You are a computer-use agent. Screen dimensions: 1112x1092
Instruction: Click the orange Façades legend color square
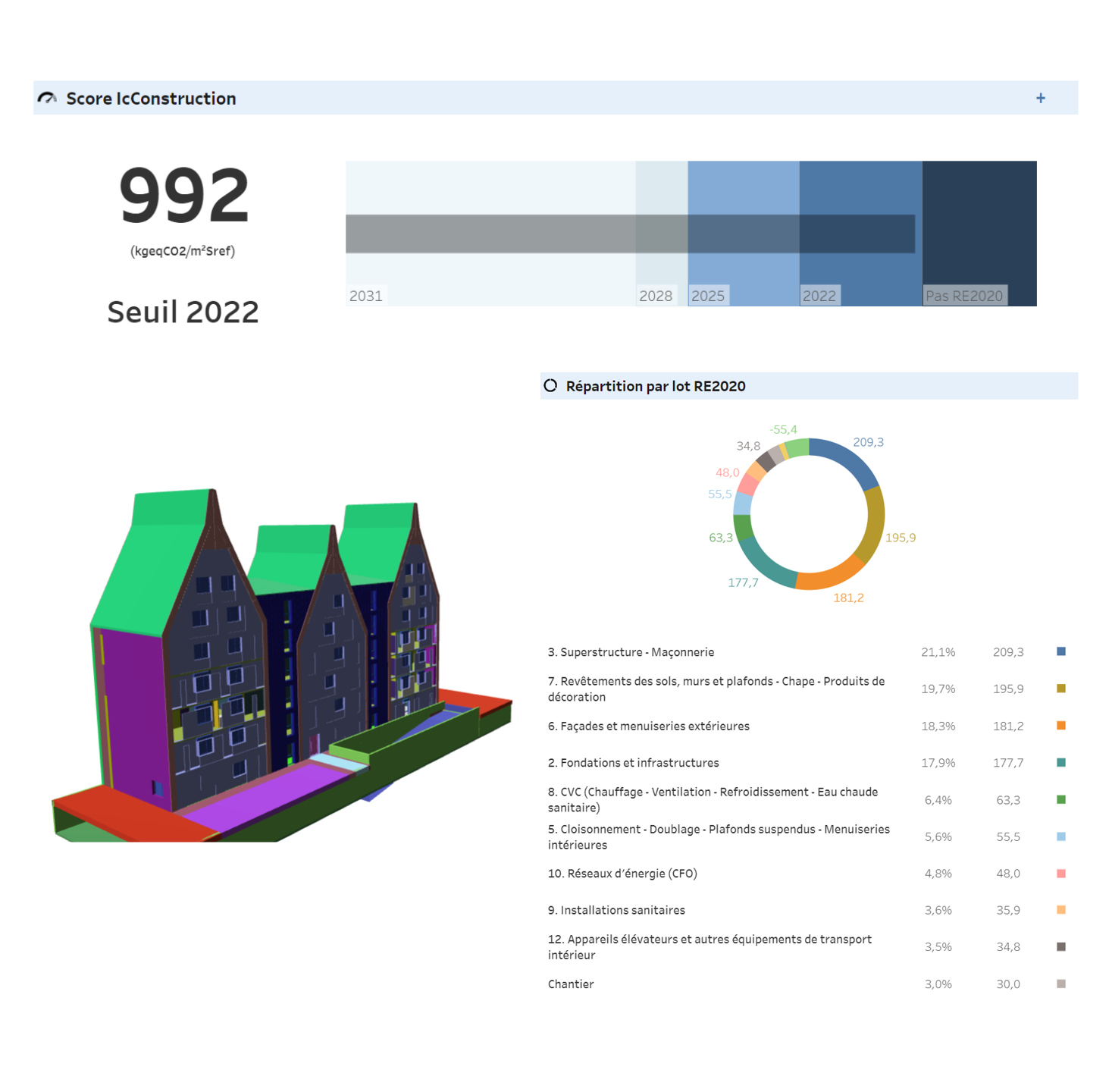click(1060, 726)
